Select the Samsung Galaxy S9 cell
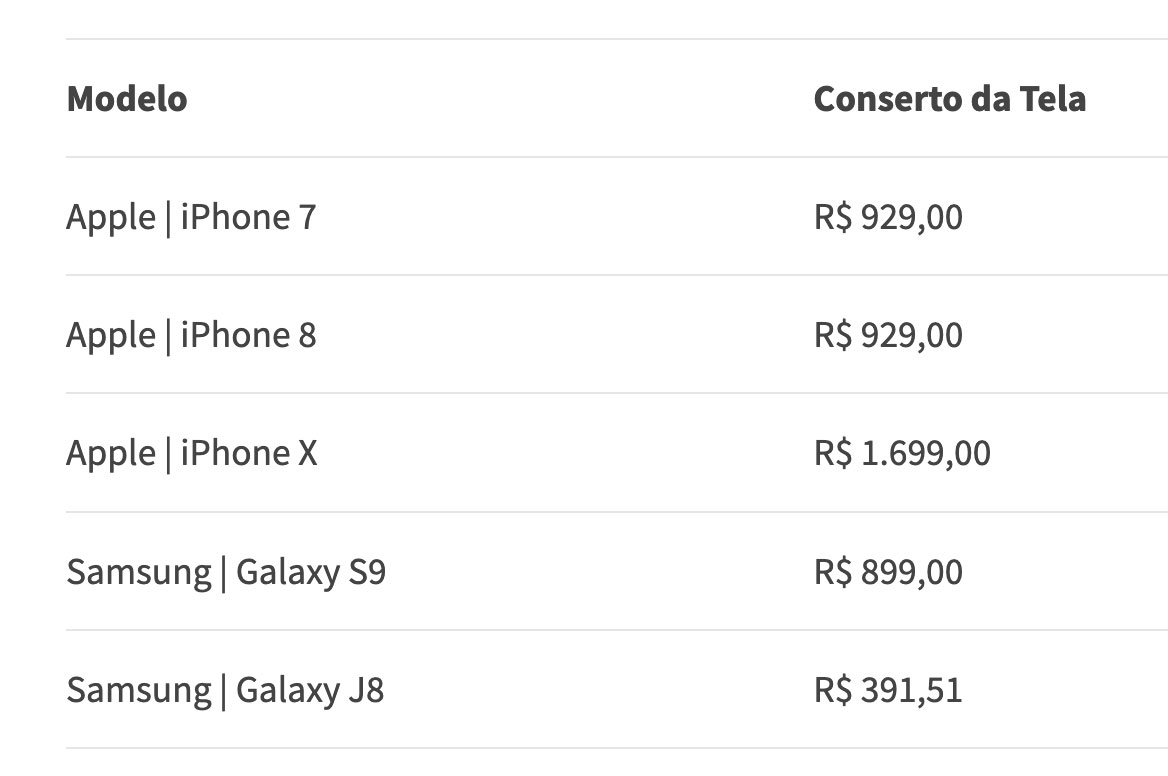 pos(226,572)
